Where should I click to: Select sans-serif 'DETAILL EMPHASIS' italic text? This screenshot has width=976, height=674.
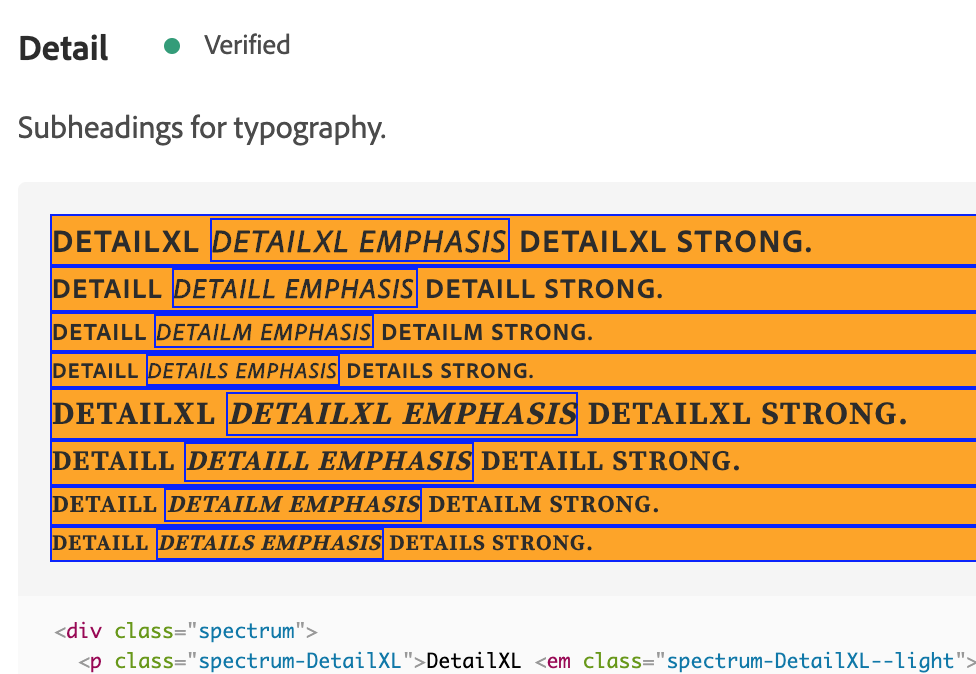tap(294, 288)
